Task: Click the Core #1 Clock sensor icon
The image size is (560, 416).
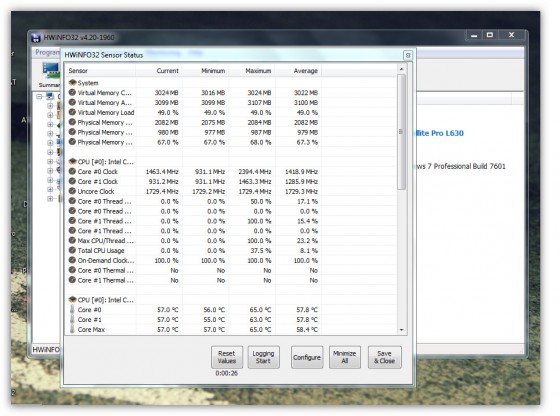Action: point(72,181)
